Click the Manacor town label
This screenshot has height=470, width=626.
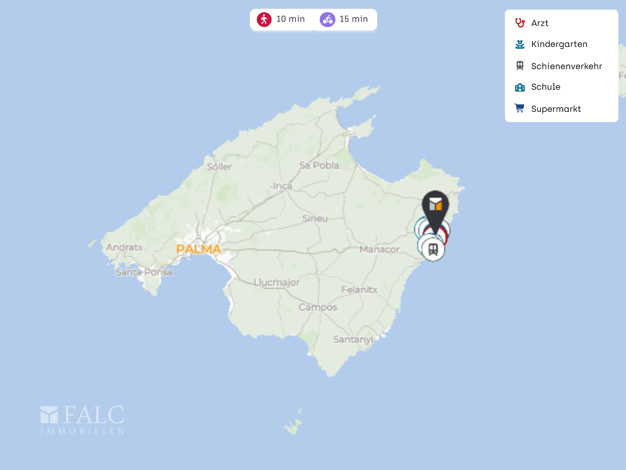click(x=379, y=249)
